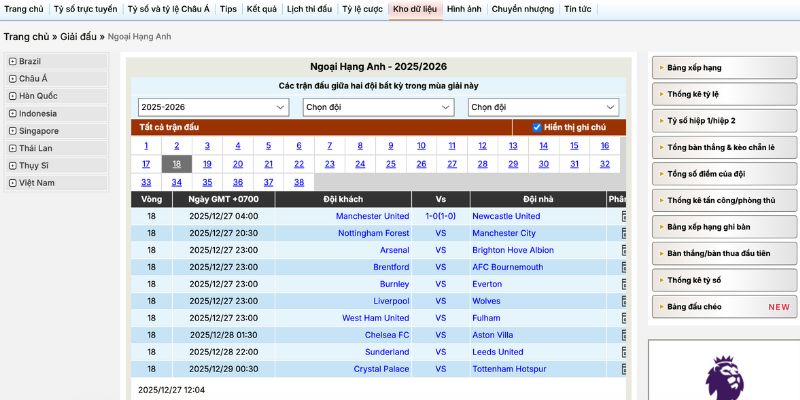Open the 2025-2026 season dropdown
This screenshot has width=800, height=400.
213,107
